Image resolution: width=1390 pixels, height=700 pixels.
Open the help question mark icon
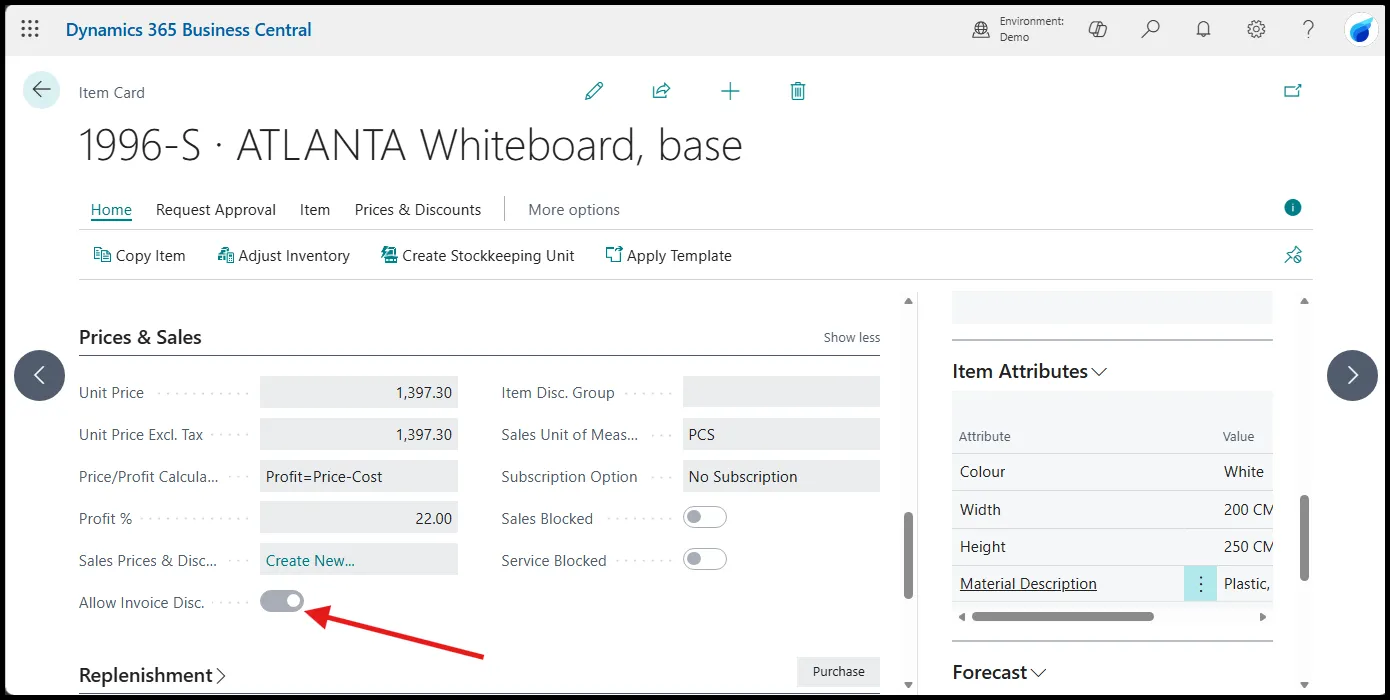pos(1308,29)
